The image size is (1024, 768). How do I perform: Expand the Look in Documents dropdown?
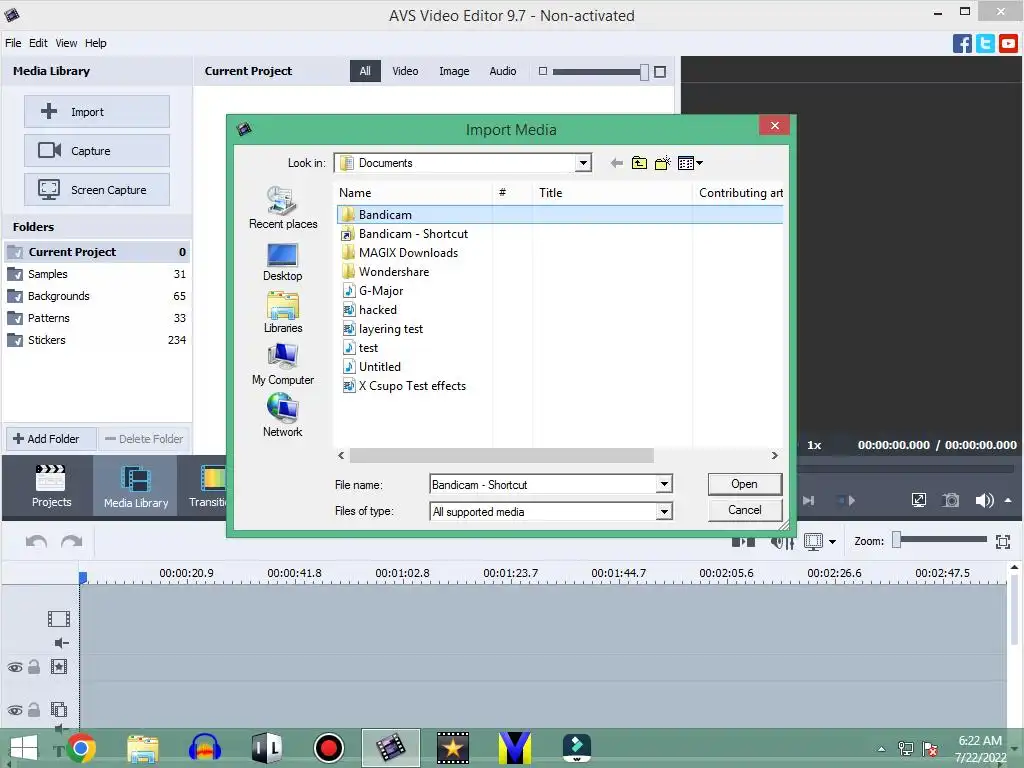583,163
